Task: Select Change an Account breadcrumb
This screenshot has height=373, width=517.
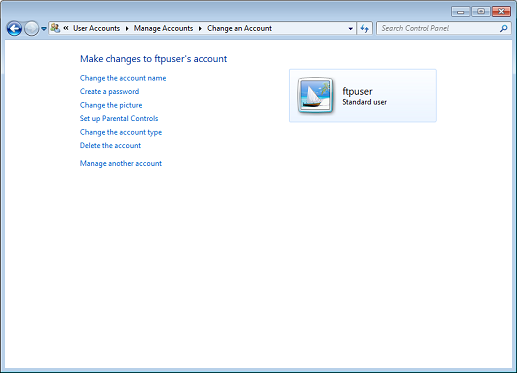Action: tap(239, 28)
